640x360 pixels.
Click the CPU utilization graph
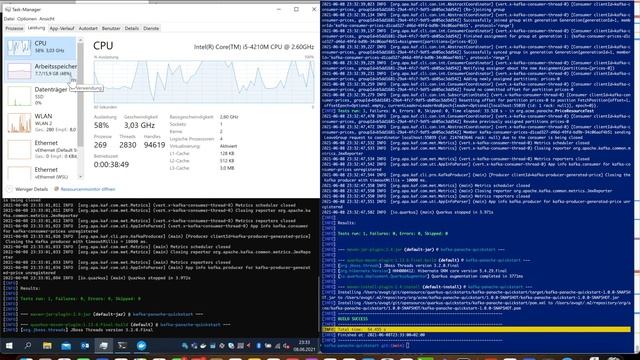204,82
